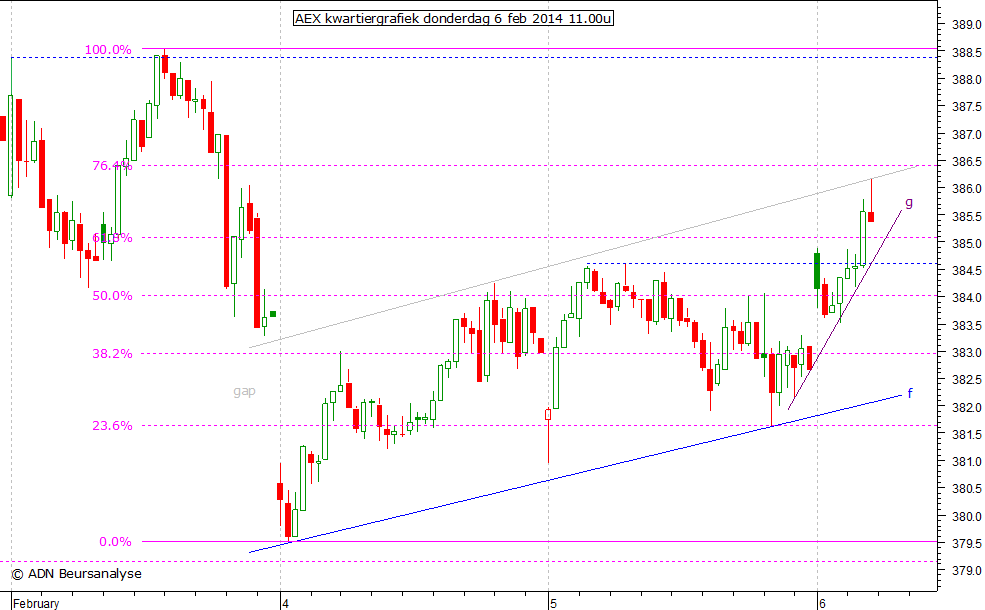This screenshot has width=985, height=610.
Task: Select the 100.0% Fibonacci label
Action: tap(108, 50)
